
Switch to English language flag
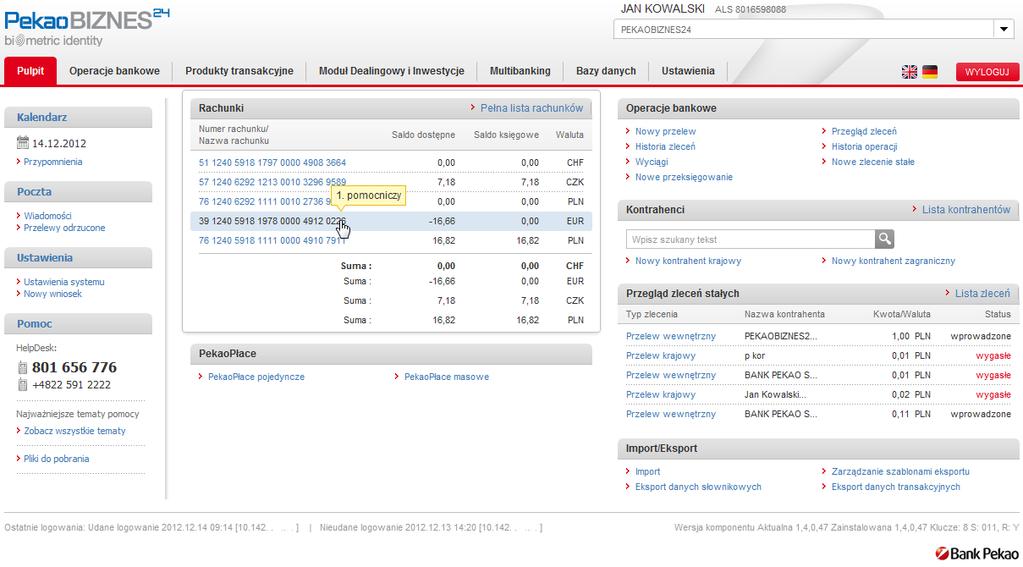tap(909, 72)
